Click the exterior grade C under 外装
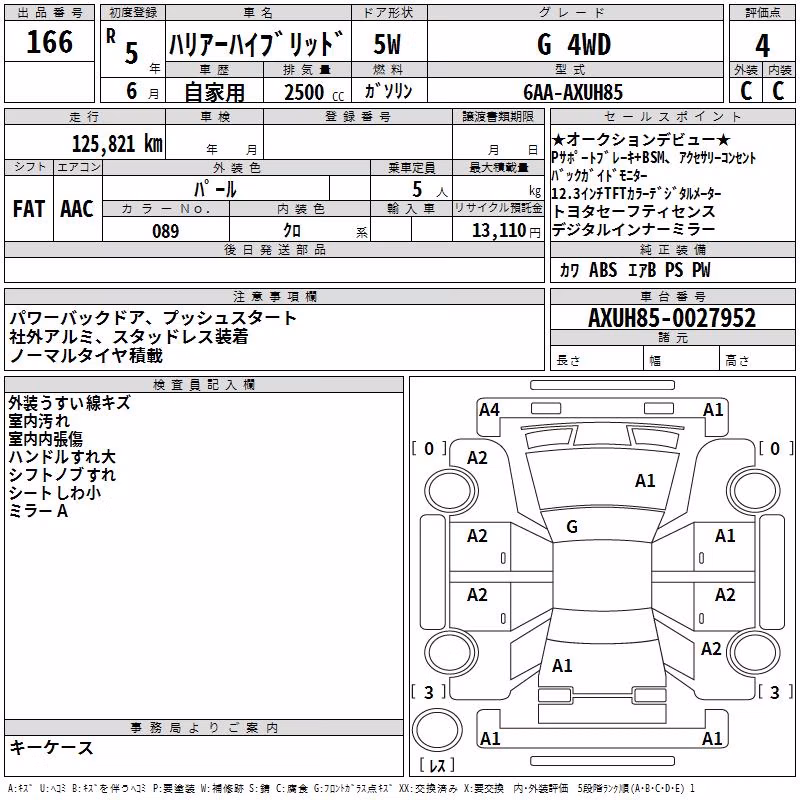 pyautogui.click(x=746, y=91)
